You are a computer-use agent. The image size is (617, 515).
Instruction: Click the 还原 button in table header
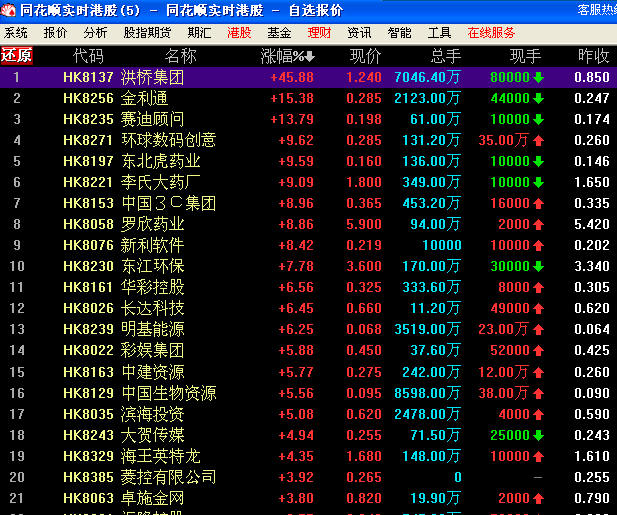(x=17, y=55)
